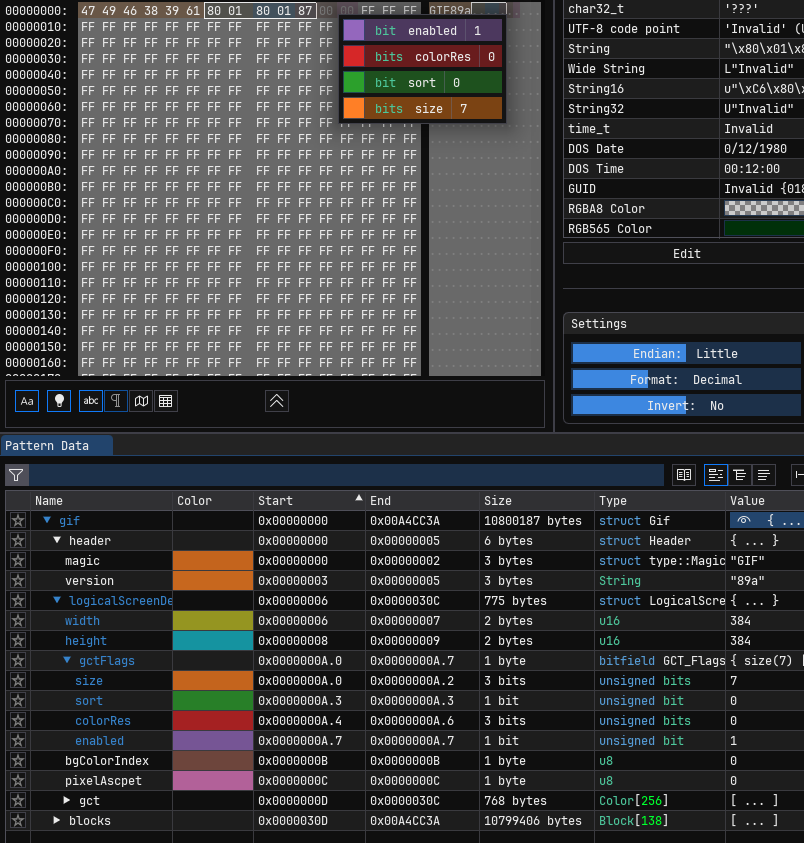Sort by the Type column header

click(660, 501)
